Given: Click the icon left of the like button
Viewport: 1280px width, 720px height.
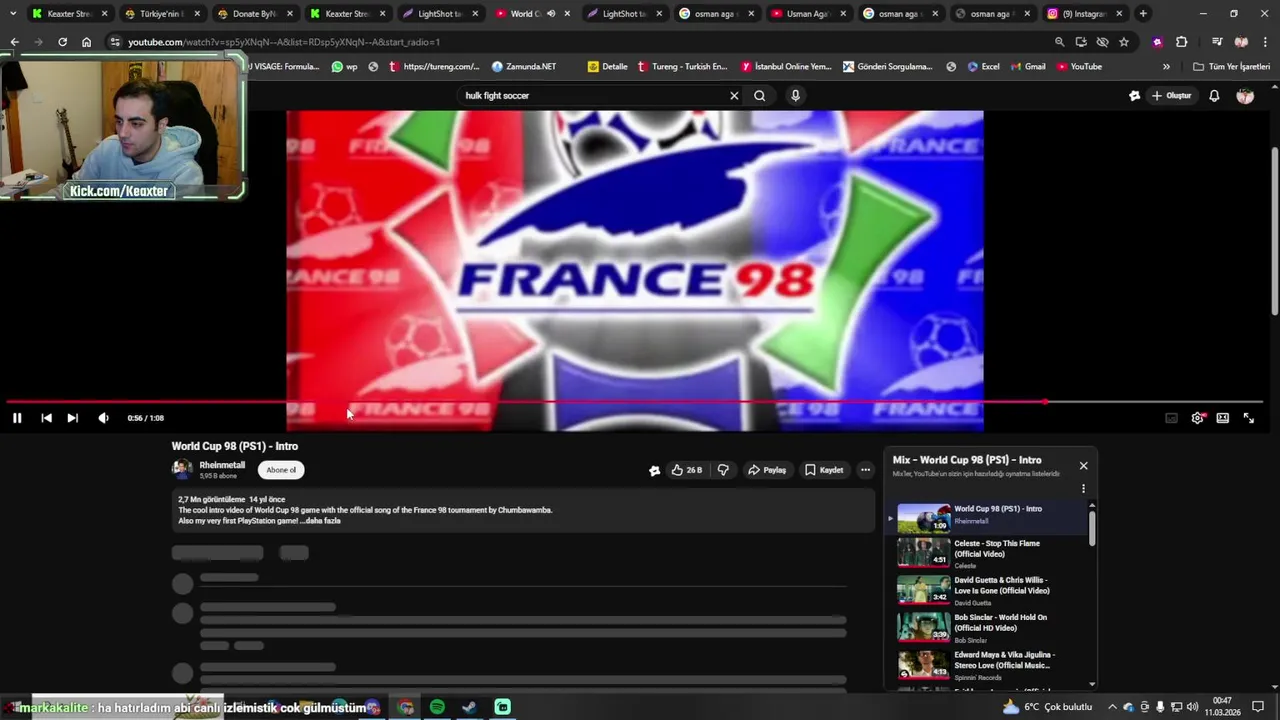Looking at the screenshot, I should 655,470.
